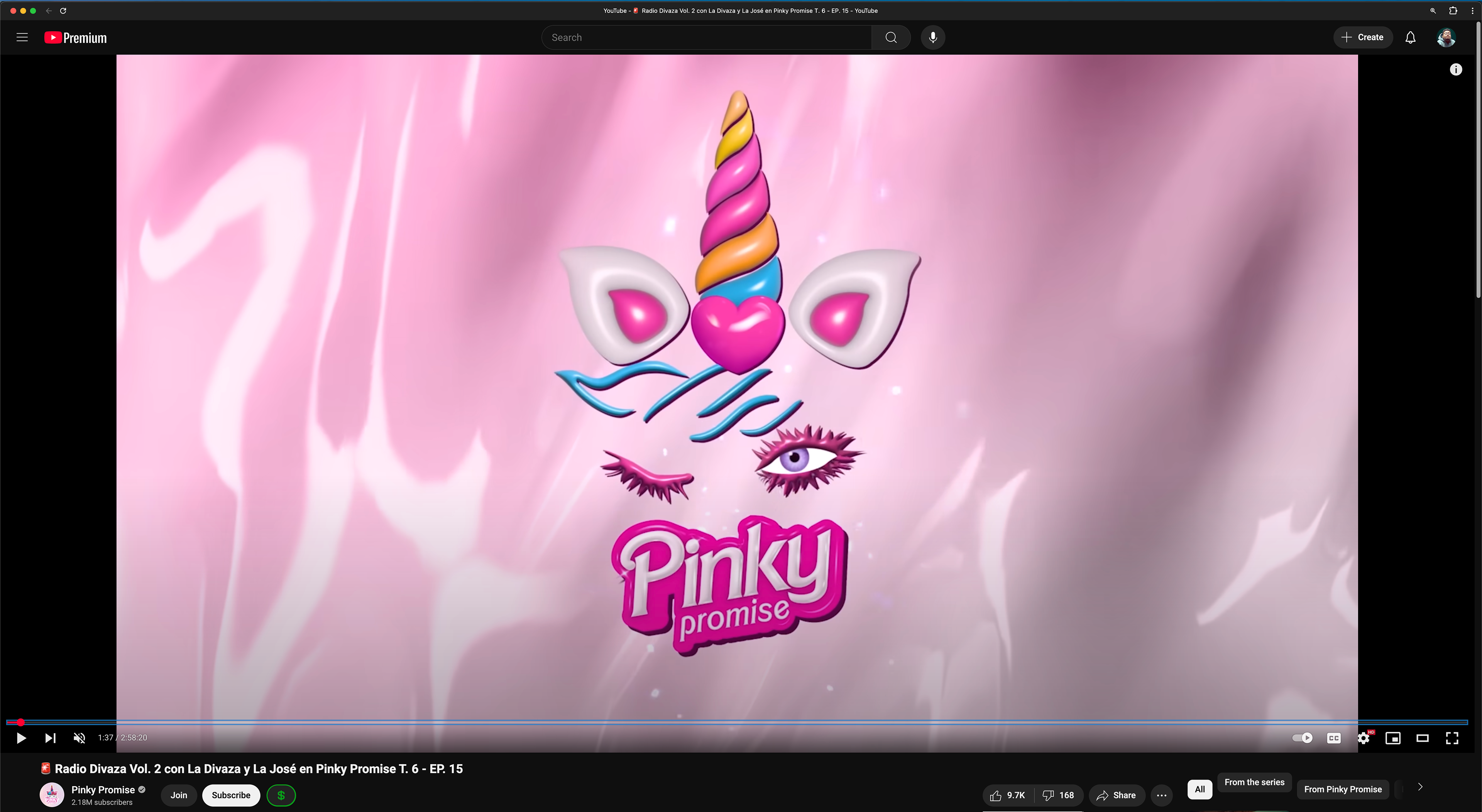Show video info card icon
The height and width of the screenshot is (812, 1482).
(1455, 69)
